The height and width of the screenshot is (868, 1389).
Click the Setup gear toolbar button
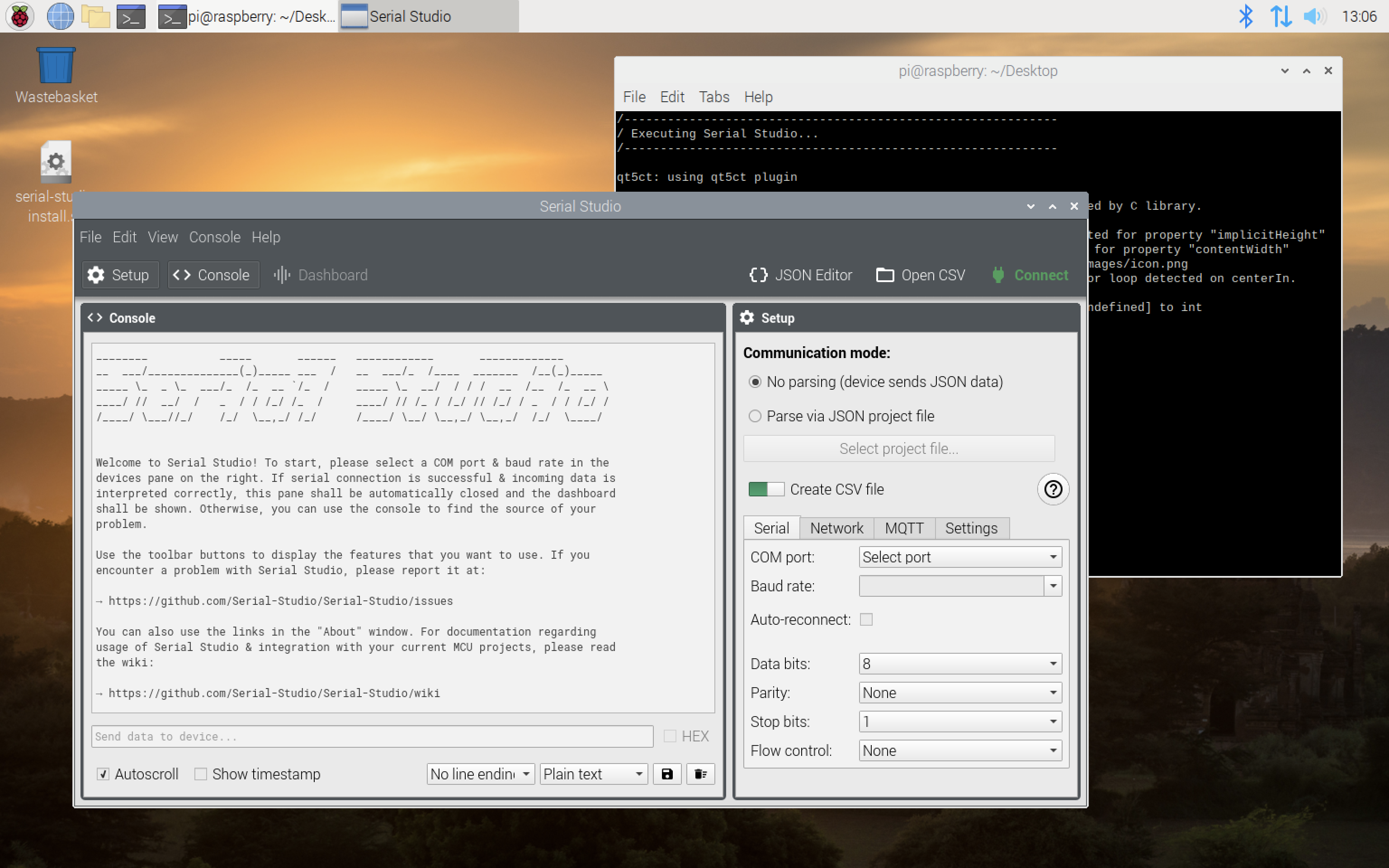click(x=120, y=275)
